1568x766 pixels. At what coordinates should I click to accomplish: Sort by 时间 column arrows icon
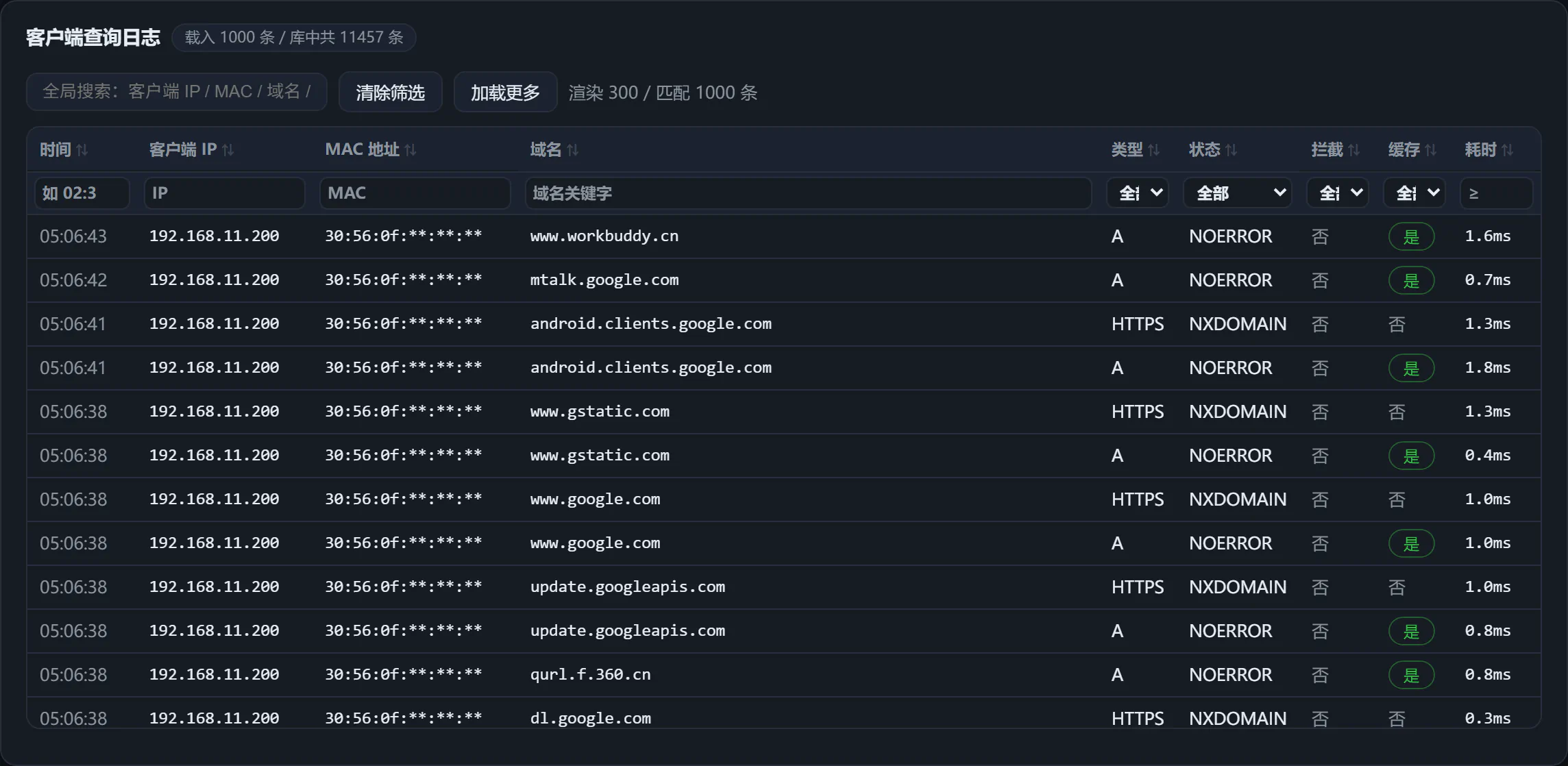pos(82,150)
